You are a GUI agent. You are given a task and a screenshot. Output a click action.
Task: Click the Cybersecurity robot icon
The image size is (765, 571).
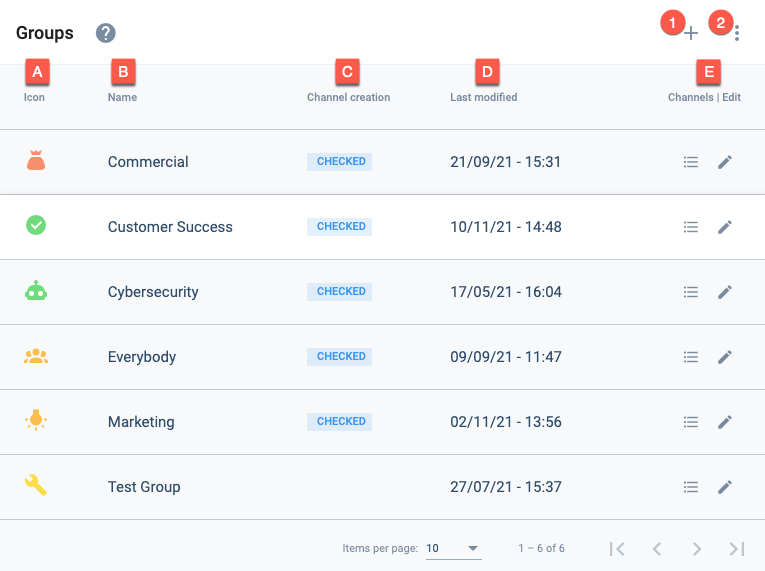pyautogui.click(x=36, y=290)
